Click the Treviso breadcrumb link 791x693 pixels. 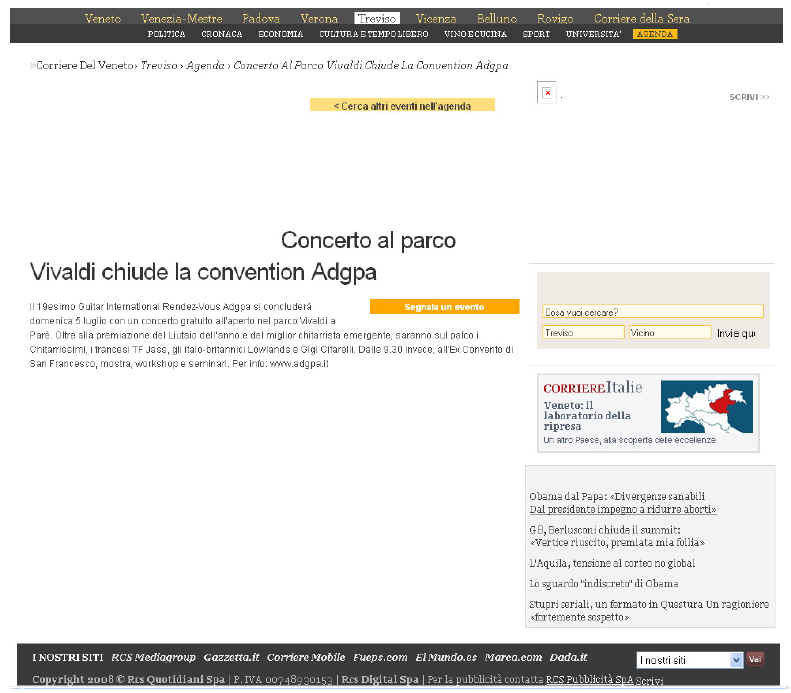[159, 66]
